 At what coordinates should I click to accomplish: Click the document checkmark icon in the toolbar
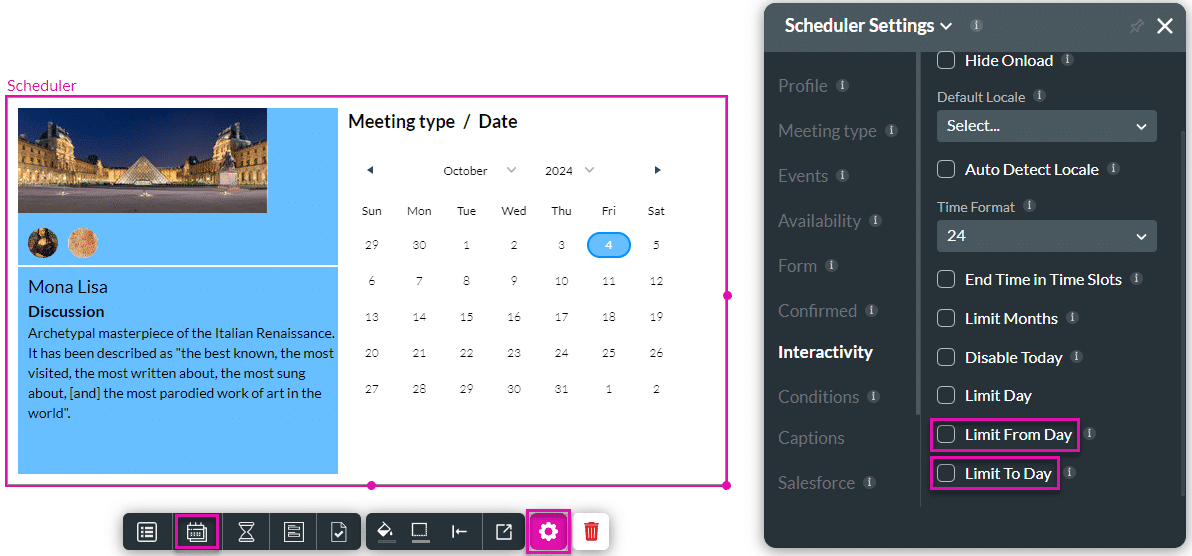coord(338,532)
